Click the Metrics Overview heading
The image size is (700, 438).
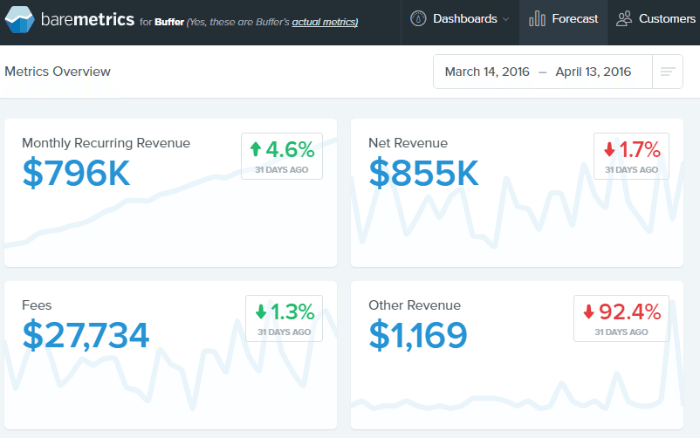pos(58,72)
